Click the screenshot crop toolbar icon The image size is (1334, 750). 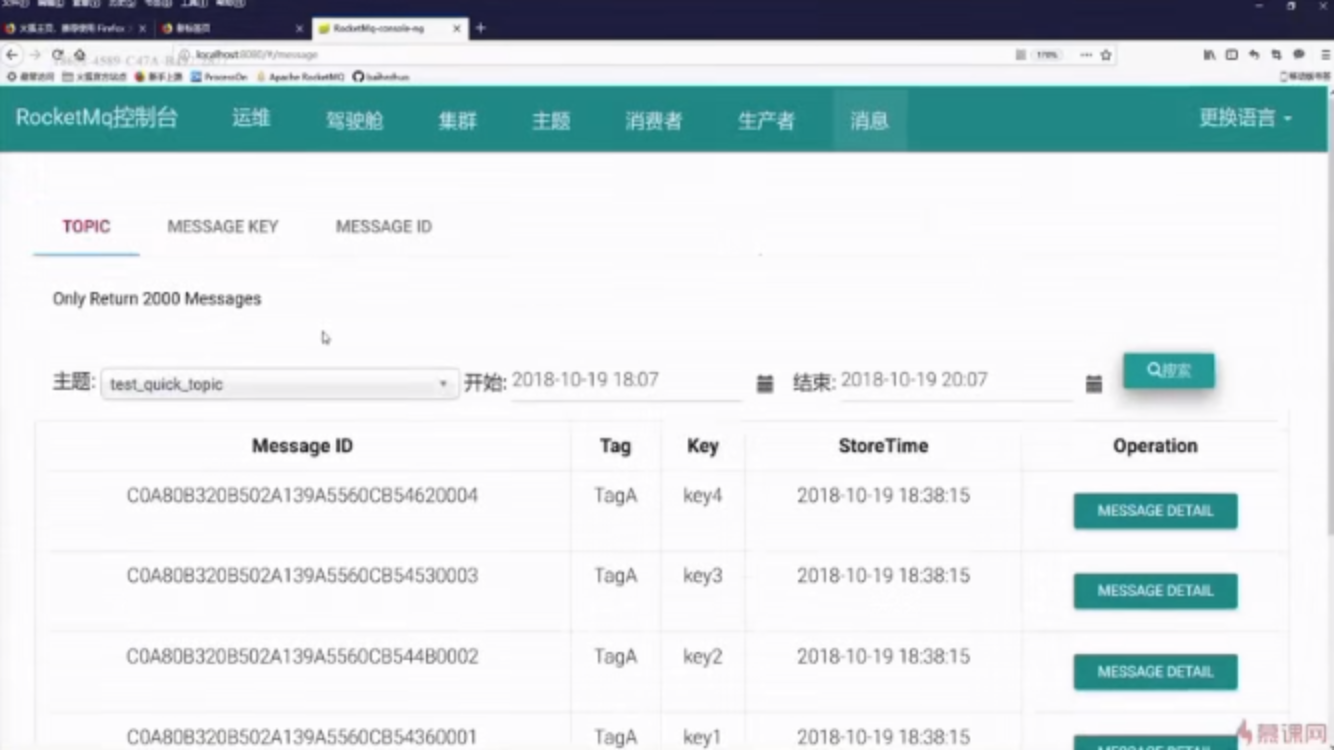coord(1276,55)
